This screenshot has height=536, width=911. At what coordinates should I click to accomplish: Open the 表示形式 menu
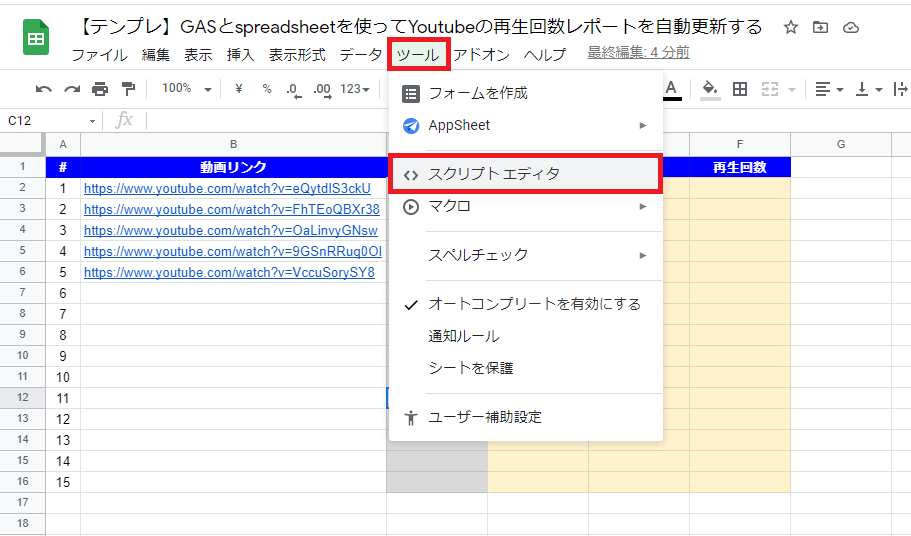(x=297, y=55)
